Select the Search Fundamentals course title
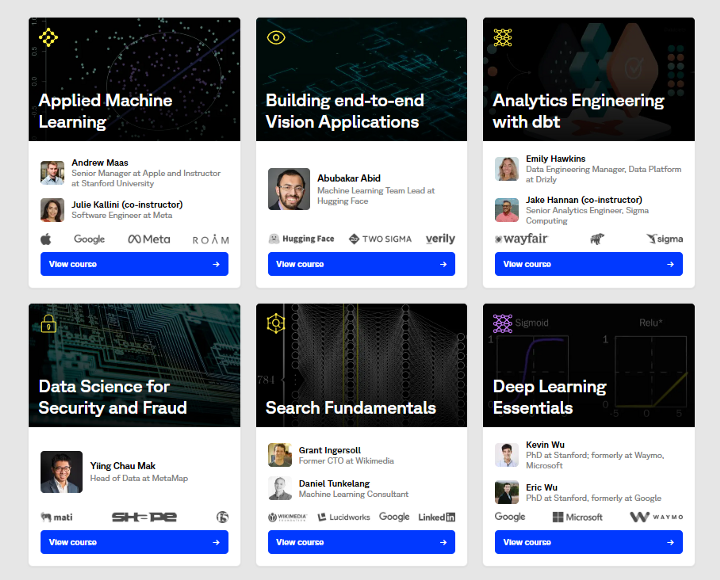The height and width of the screenshot is (580, 720). [351, 408]
